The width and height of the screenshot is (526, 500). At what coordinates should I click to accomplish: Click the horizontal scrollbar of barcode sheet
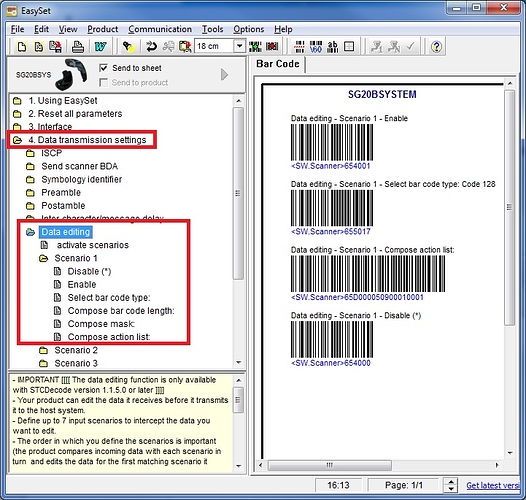pyautogui.click(x=379, y=465)
